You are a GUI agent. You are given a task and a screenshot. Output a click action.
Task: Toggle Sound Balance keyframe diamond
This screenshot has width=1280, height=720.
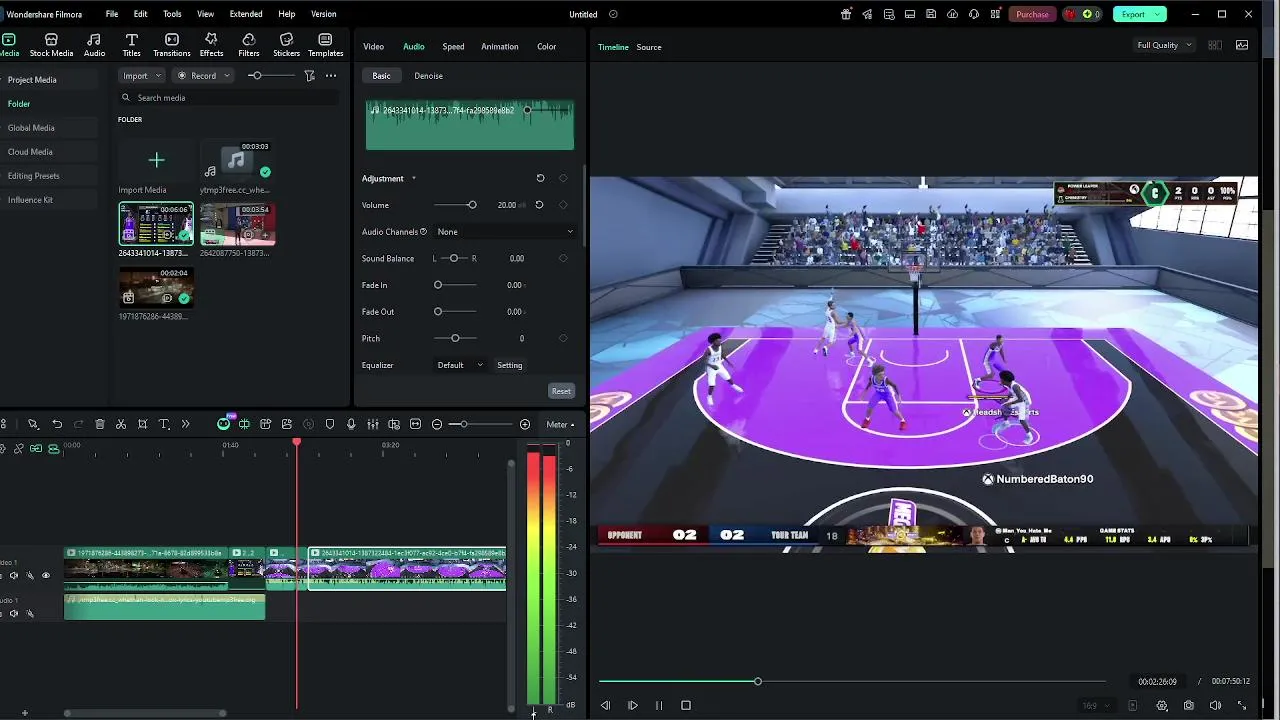pyautogui.click(x=563, y=258)
